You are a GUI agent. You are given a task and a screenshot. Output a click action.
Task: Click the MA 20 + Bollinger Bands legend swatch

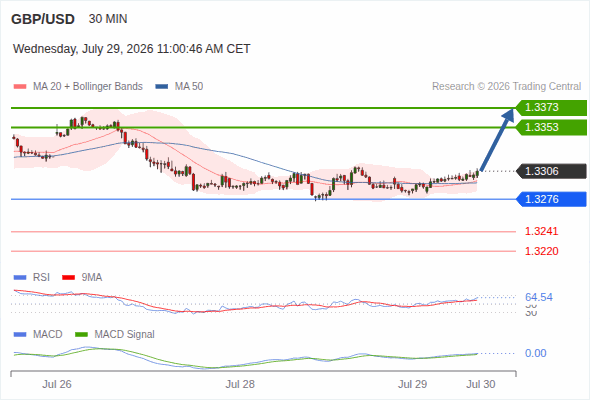click(x=20, y=87)
